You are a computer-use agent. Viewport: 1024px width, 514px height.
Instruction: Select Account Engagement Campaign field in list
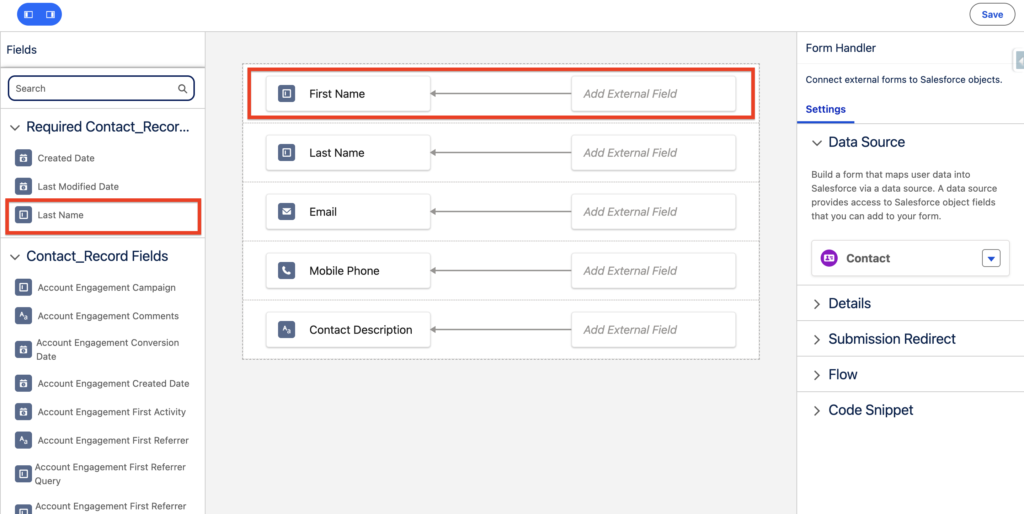point(106,288)
